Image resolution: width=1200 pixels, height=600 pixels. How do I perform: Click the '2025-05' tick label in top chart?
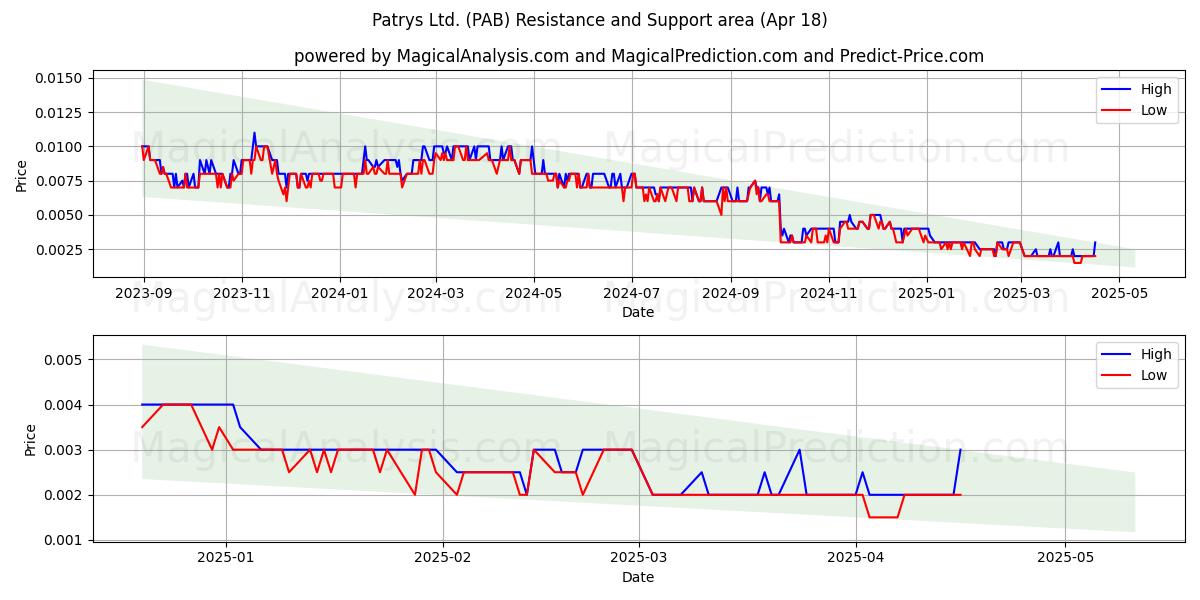click(1119, 293)
